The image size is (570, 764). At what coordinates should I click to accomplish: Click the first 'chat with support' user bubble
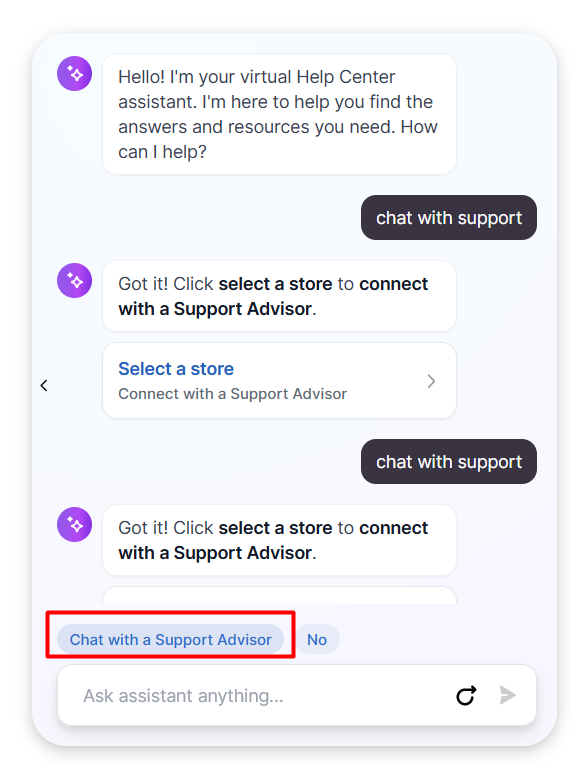449,218
